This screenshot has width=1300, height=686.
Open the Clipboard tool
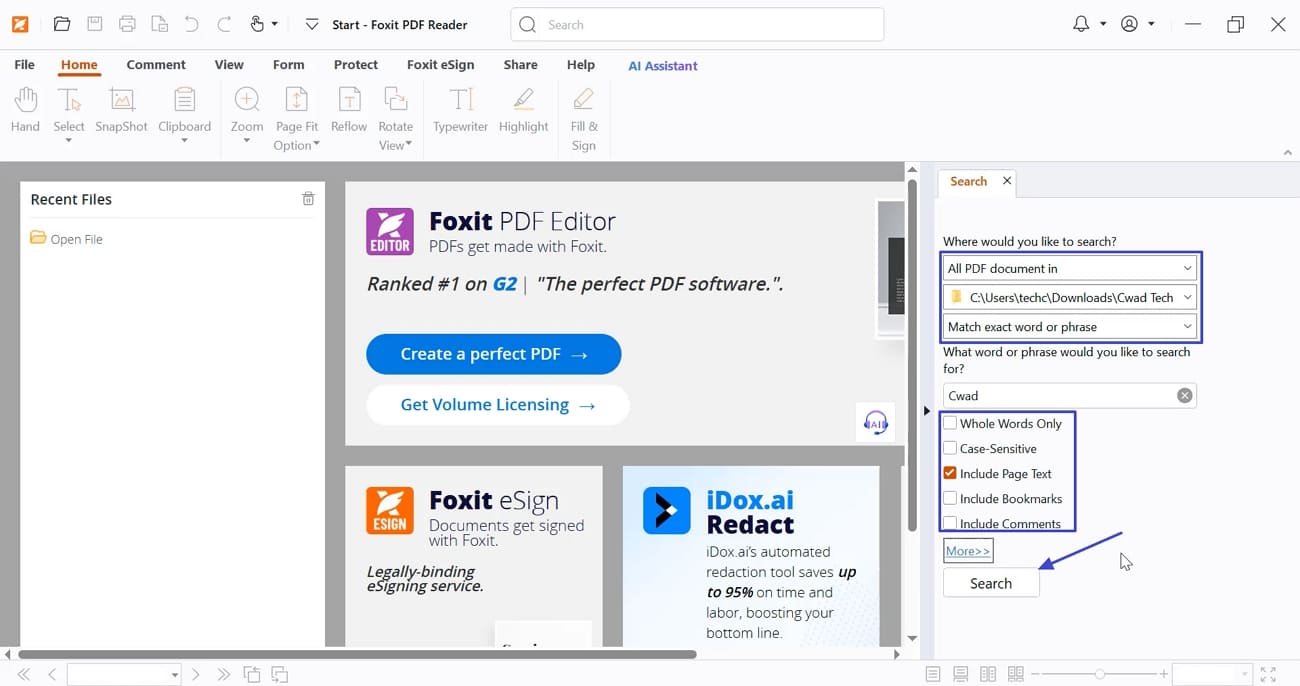[184, 112]
